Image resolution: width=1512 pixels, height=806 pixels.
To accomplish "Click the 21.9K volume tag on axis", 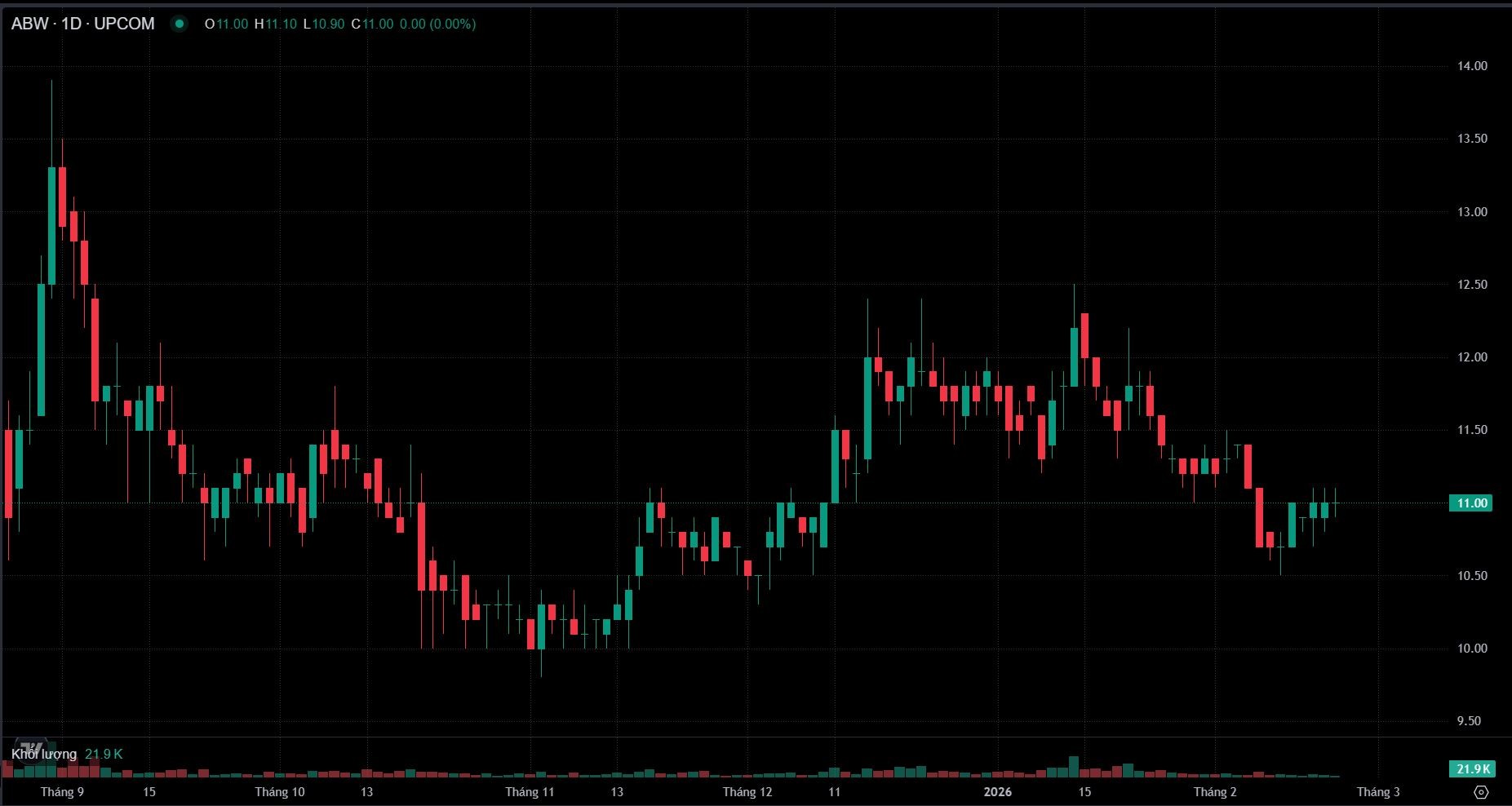I will coord(1471,768).
